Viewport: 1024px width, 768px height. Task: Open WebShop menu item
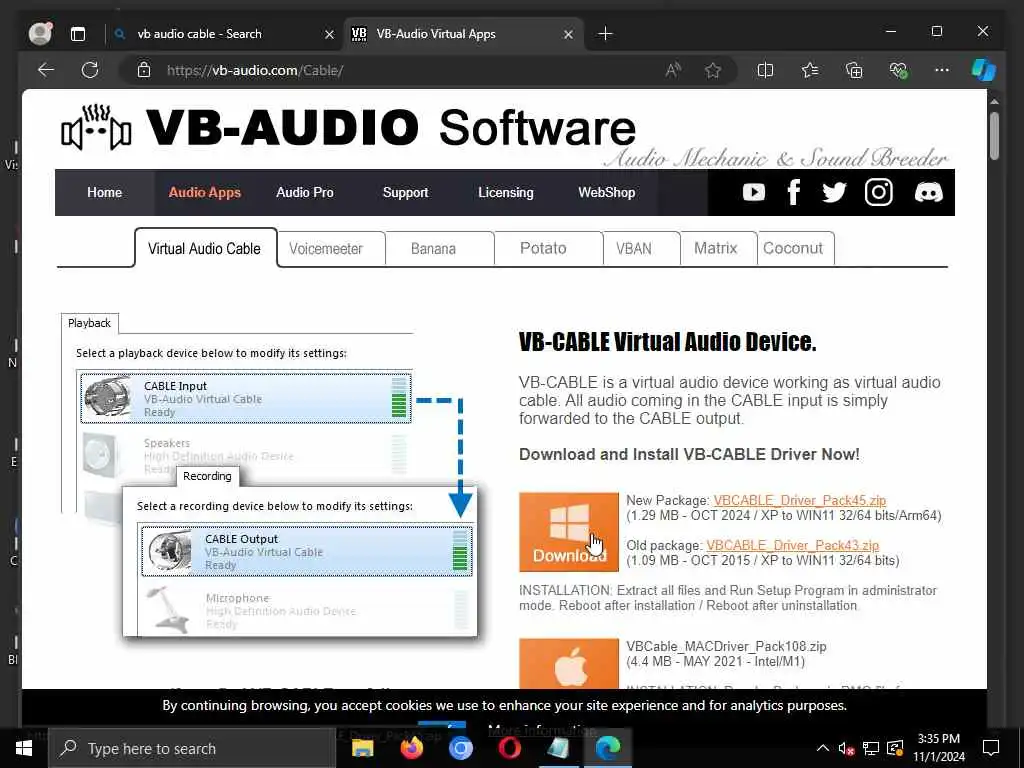point(606,192)
